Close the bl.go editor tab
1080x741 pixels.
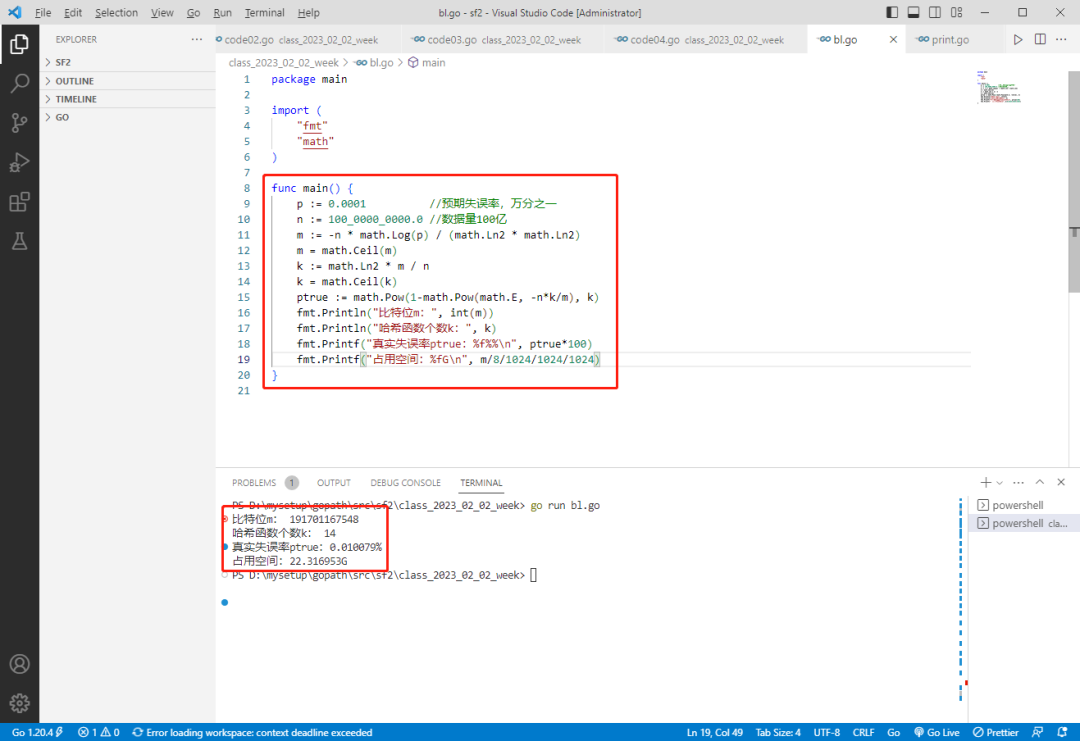coord(893,39)
